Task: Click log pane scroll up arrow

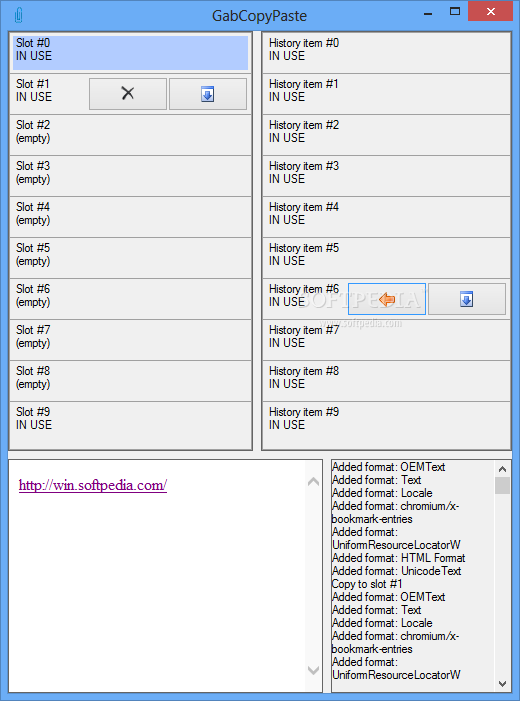Action: click(503, 469)
